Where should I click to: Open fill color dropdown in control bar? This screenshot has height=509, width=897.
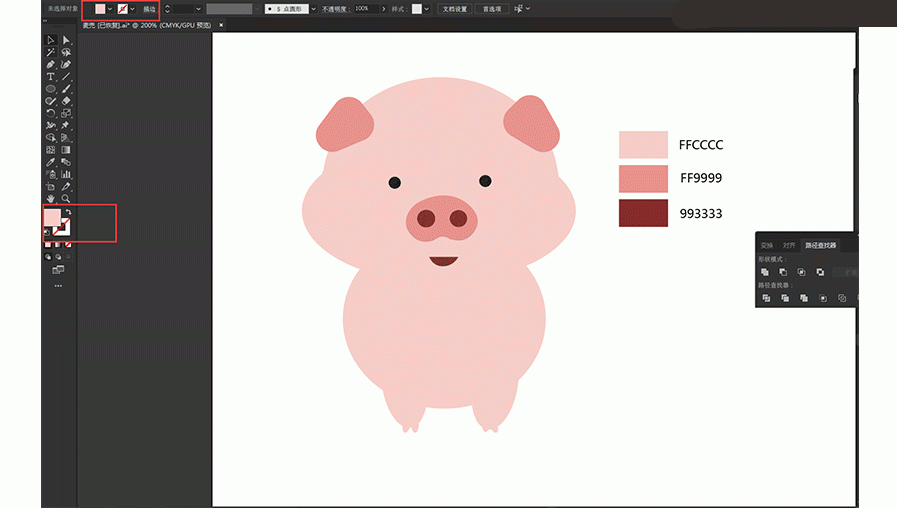click(110, 9)
